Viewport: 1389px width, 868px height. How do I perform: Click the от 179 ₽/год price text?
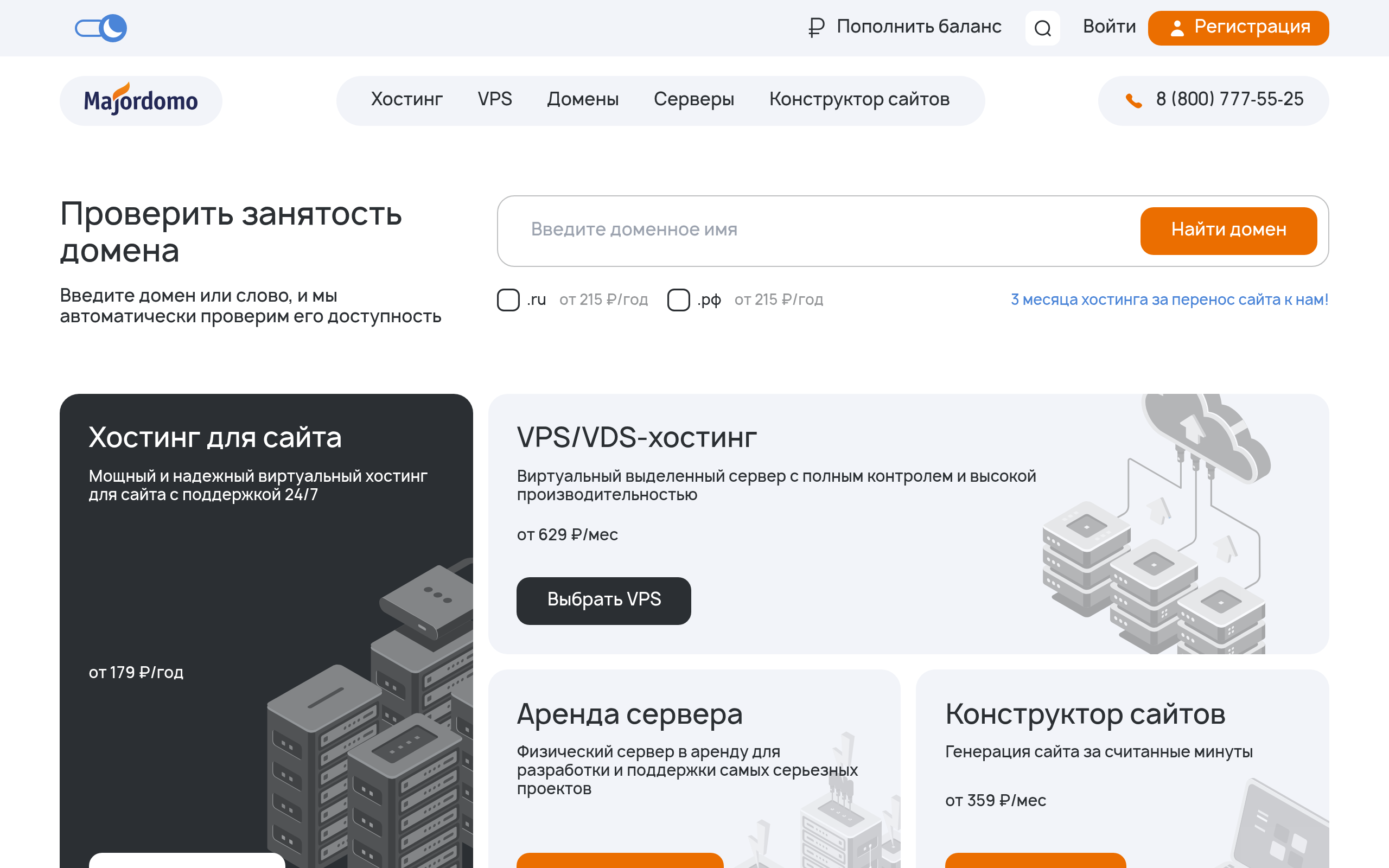(136, 672)
